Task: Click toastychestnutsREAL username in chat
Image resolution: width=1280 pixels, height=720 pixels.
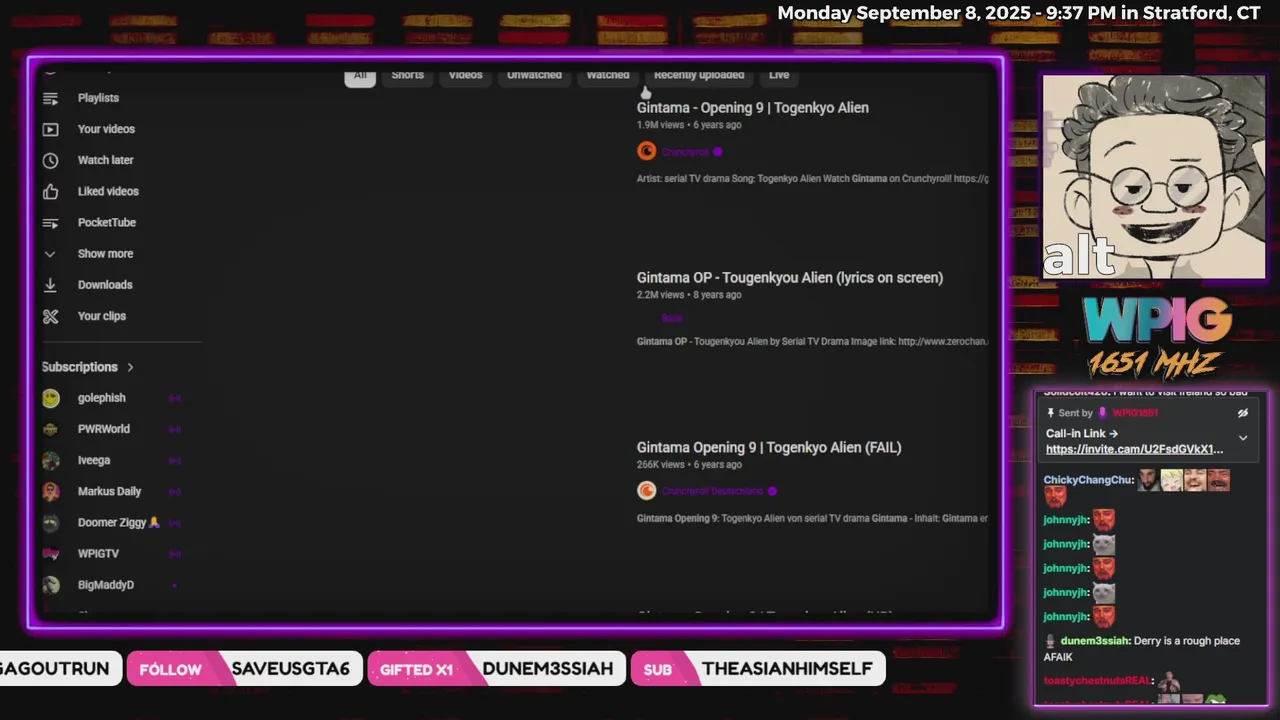Action: point(1097,681)
